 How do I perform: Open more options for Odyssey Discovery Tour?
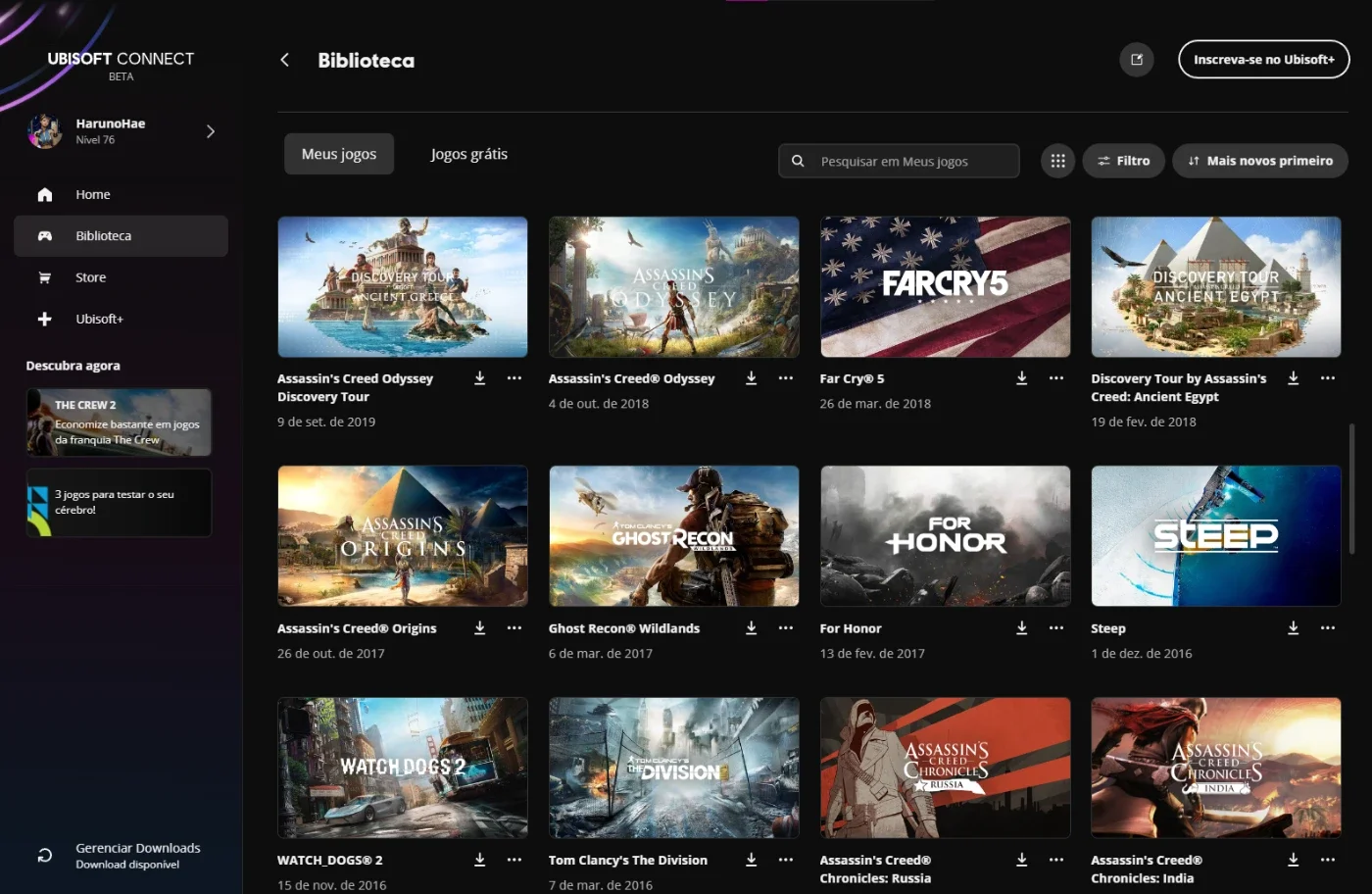514,378
